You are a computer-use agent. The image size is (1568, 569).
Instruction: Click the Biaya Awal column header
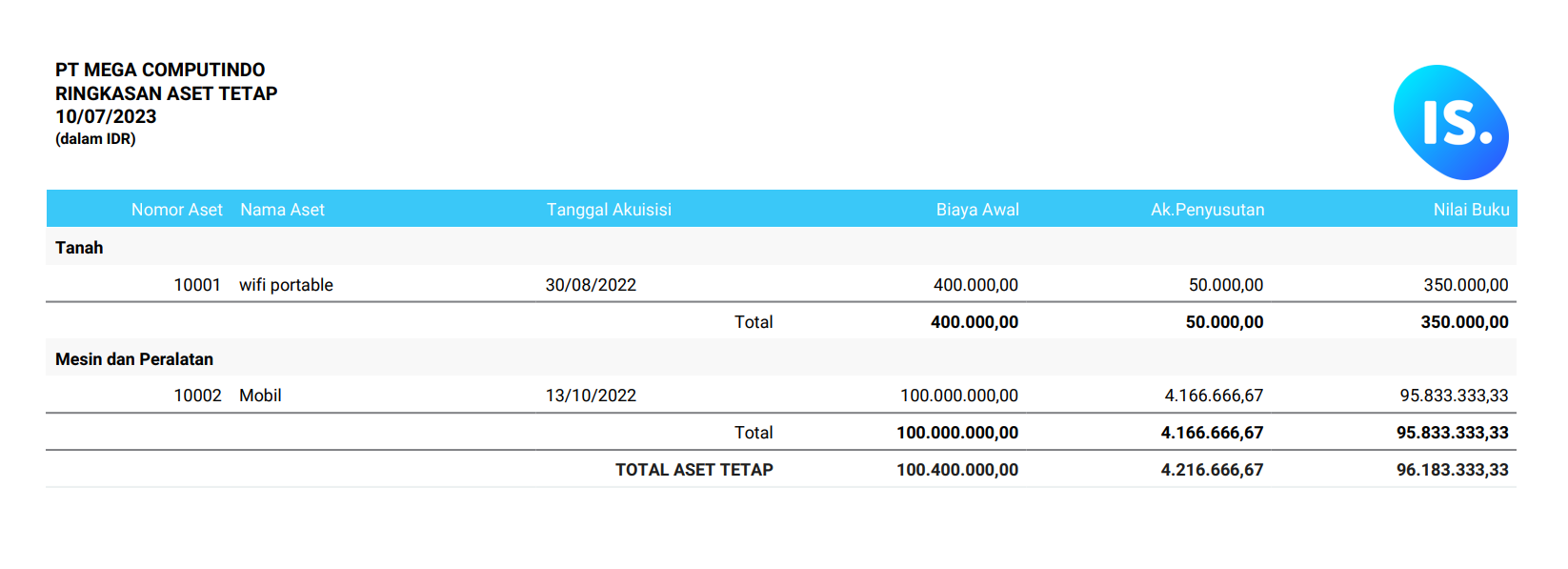click(x=976, y=210)
